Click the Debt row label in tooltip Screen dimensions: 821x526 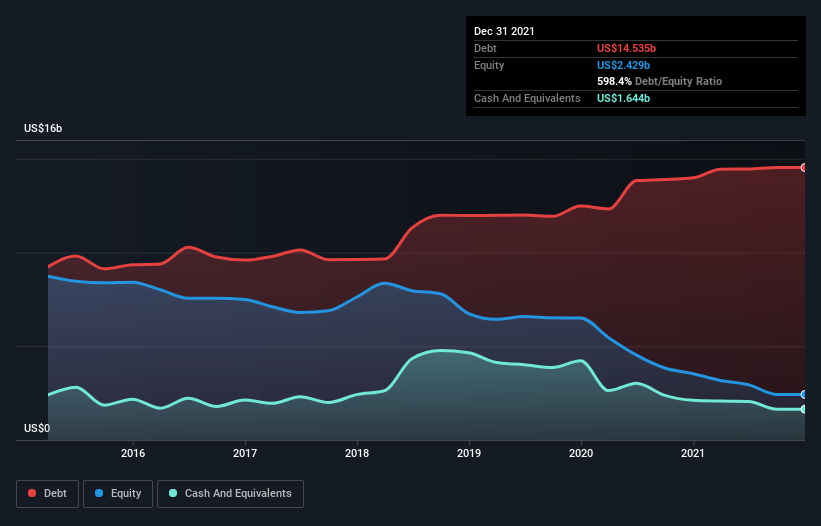point(485,48)
